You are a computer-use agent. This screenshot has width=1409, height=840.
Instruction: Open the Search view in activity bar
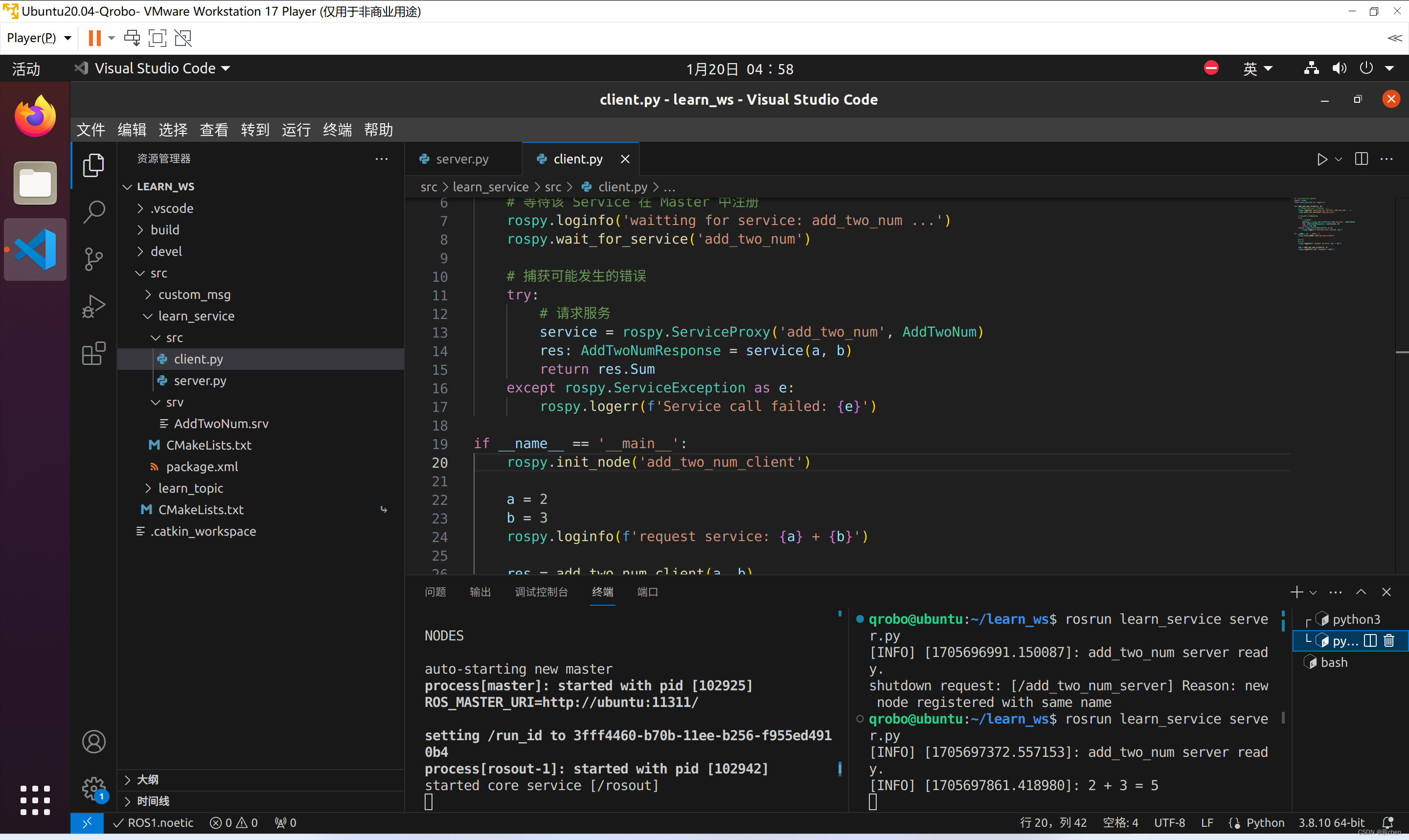[x=93, y=212]
